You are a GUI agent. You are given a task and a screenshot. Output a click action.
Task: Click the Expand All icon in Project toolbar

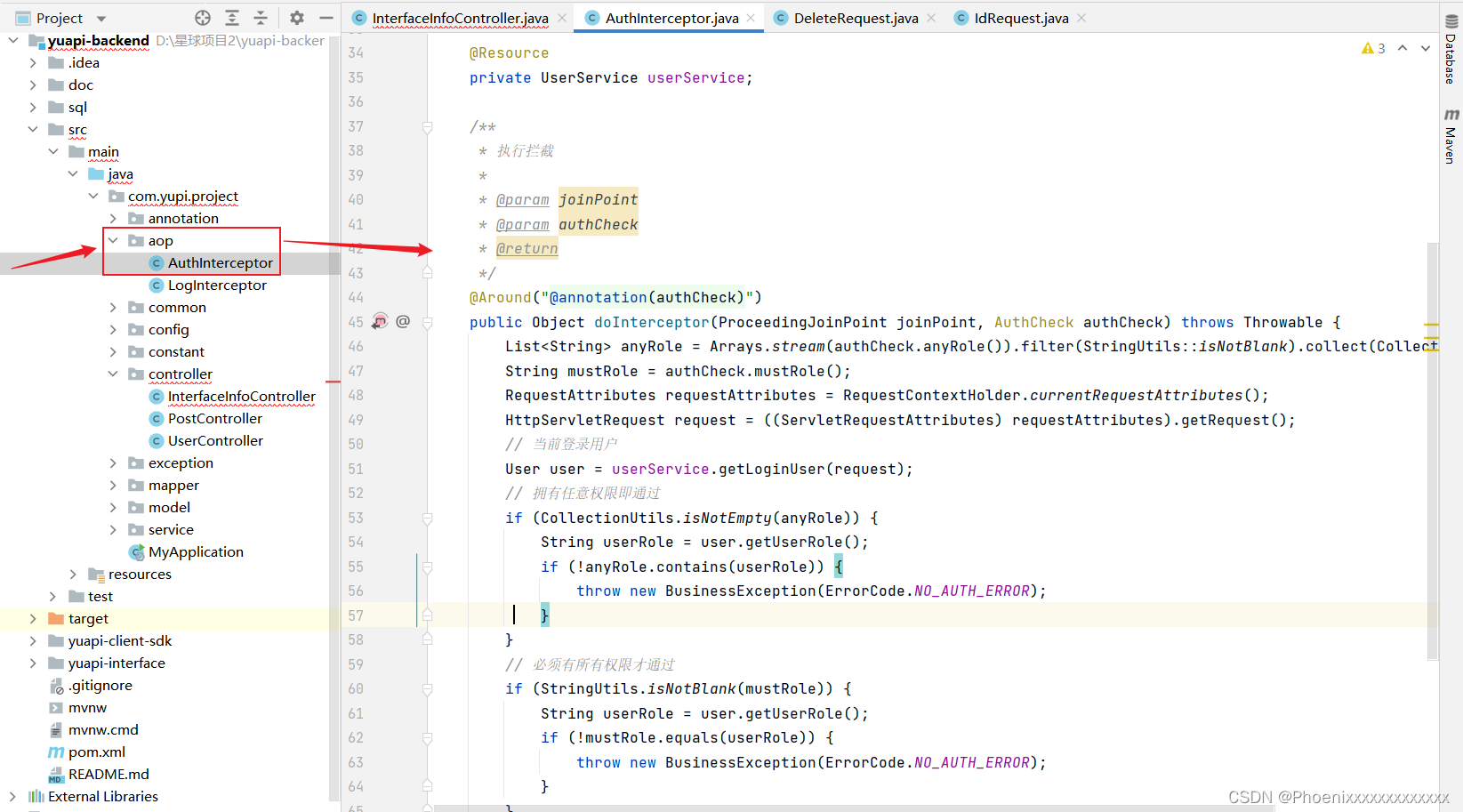[232, 18]
